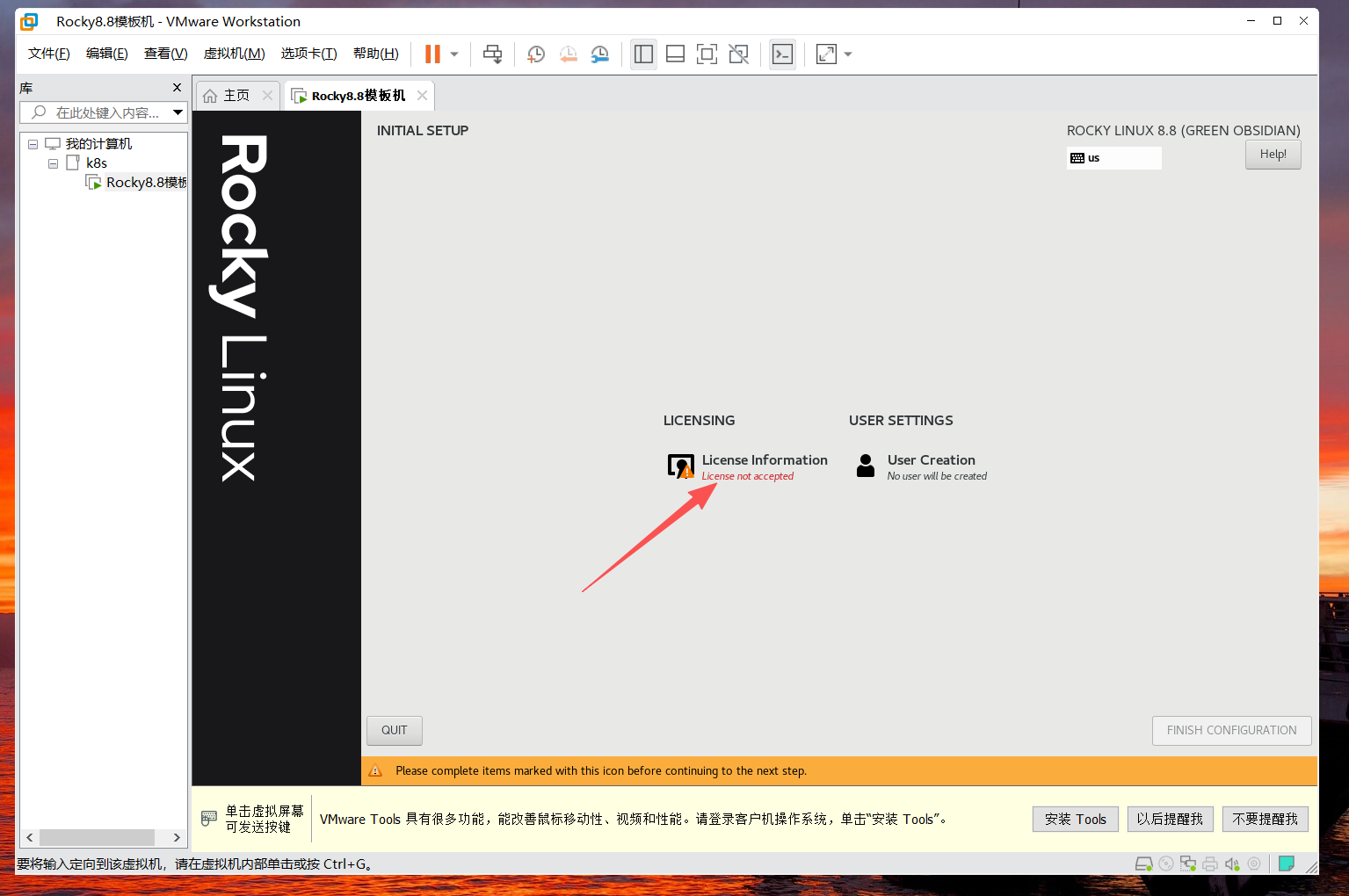Click the home icon on the 主页 tab
This screenshot has width=1349, height=896.
pos(210,96)
